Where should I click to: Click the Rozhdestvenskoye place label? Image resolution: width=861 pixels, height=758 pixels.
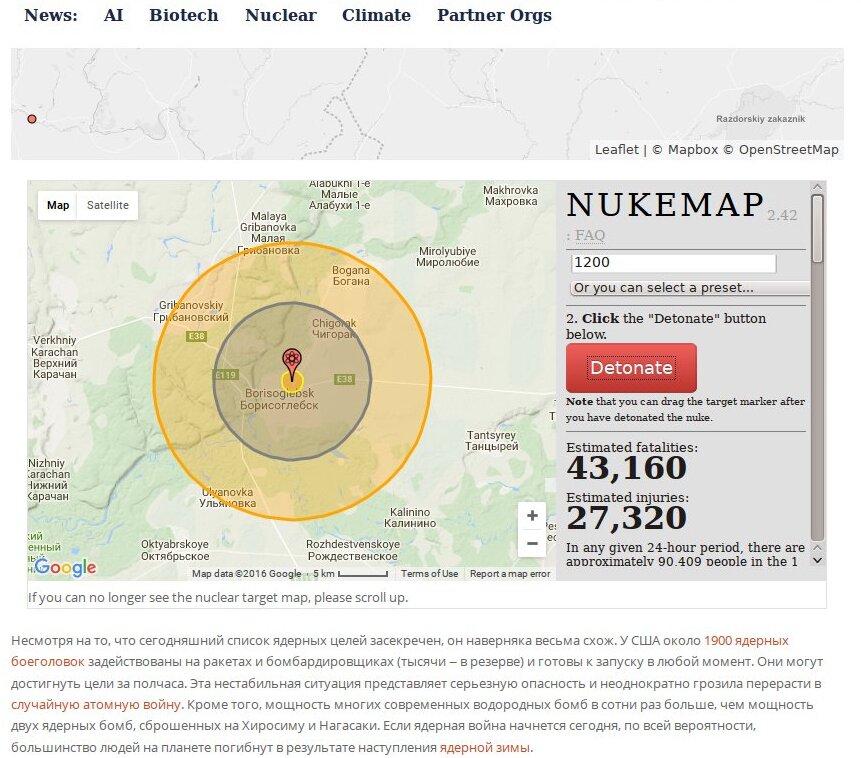[353, 550]
